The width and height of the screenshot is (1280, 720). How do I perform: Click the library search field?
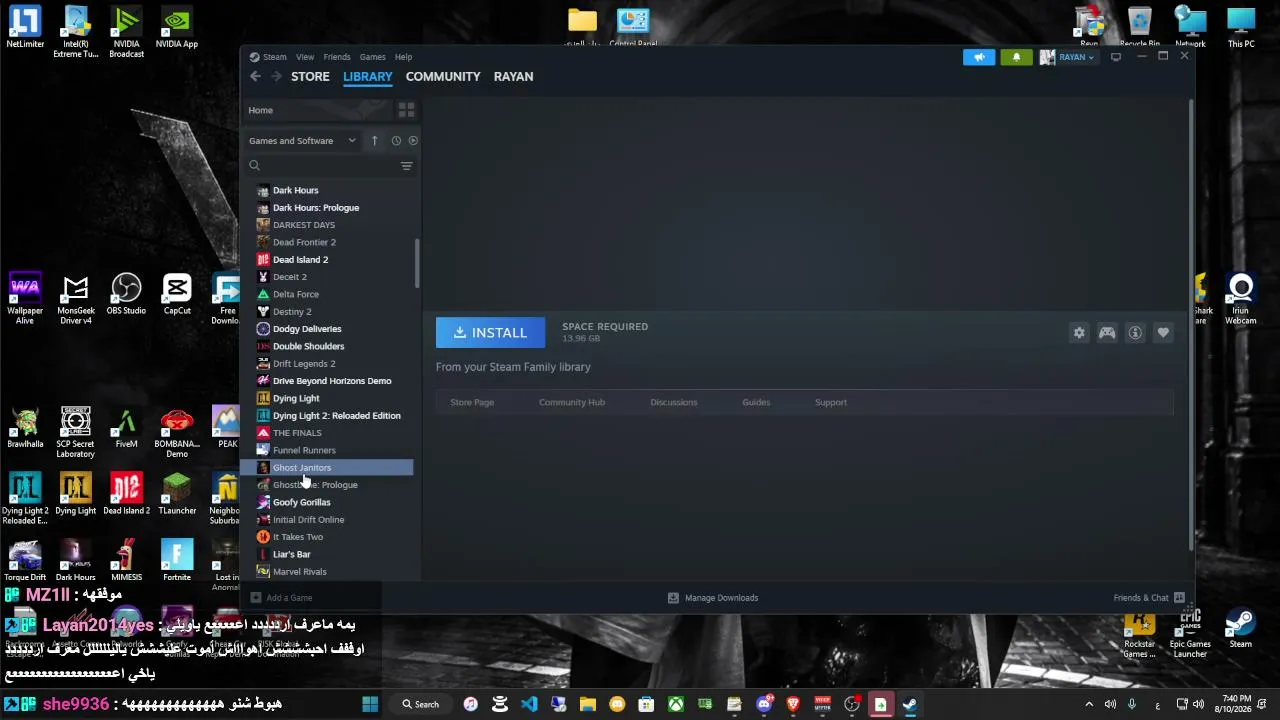327,166
